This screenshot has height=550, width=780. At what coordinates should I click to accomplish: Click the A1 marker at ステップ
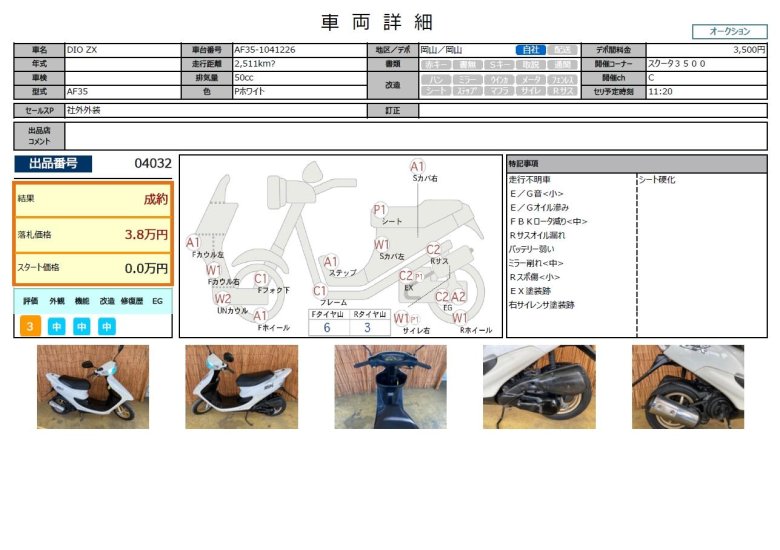[331, 262]
